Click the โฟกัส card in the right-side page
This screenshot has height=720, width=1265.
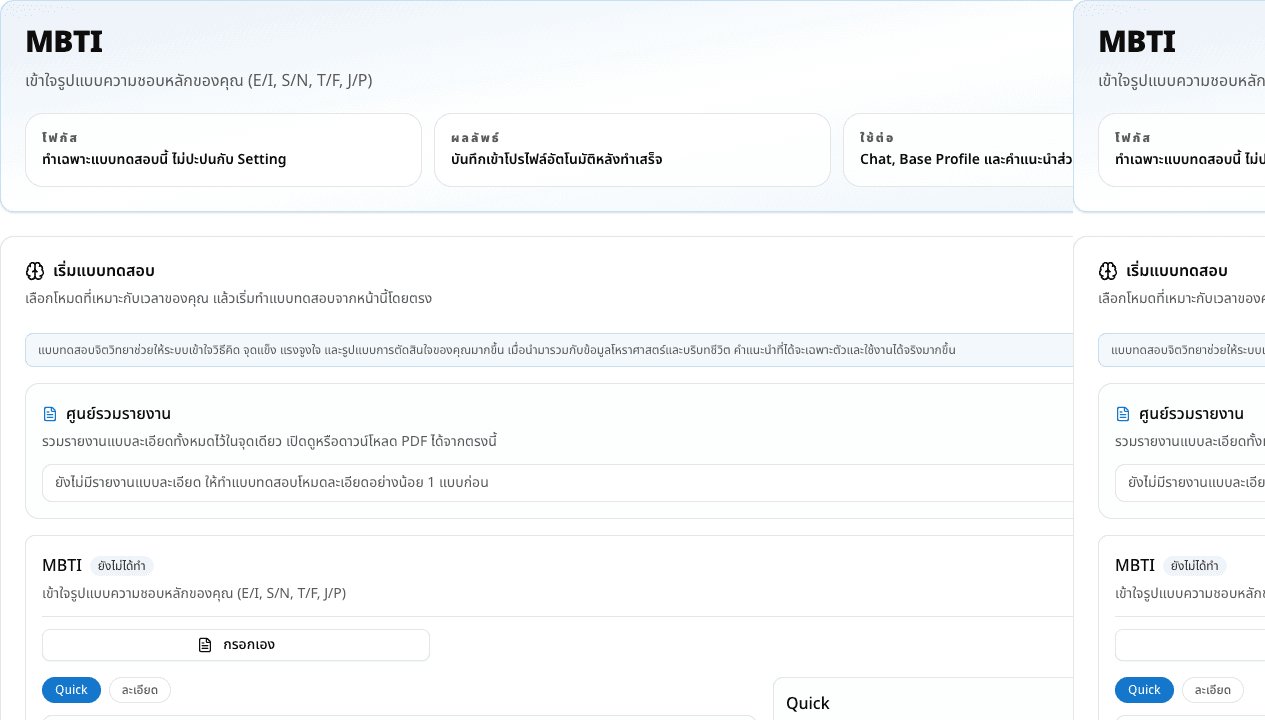click(x=1181, y=150)
